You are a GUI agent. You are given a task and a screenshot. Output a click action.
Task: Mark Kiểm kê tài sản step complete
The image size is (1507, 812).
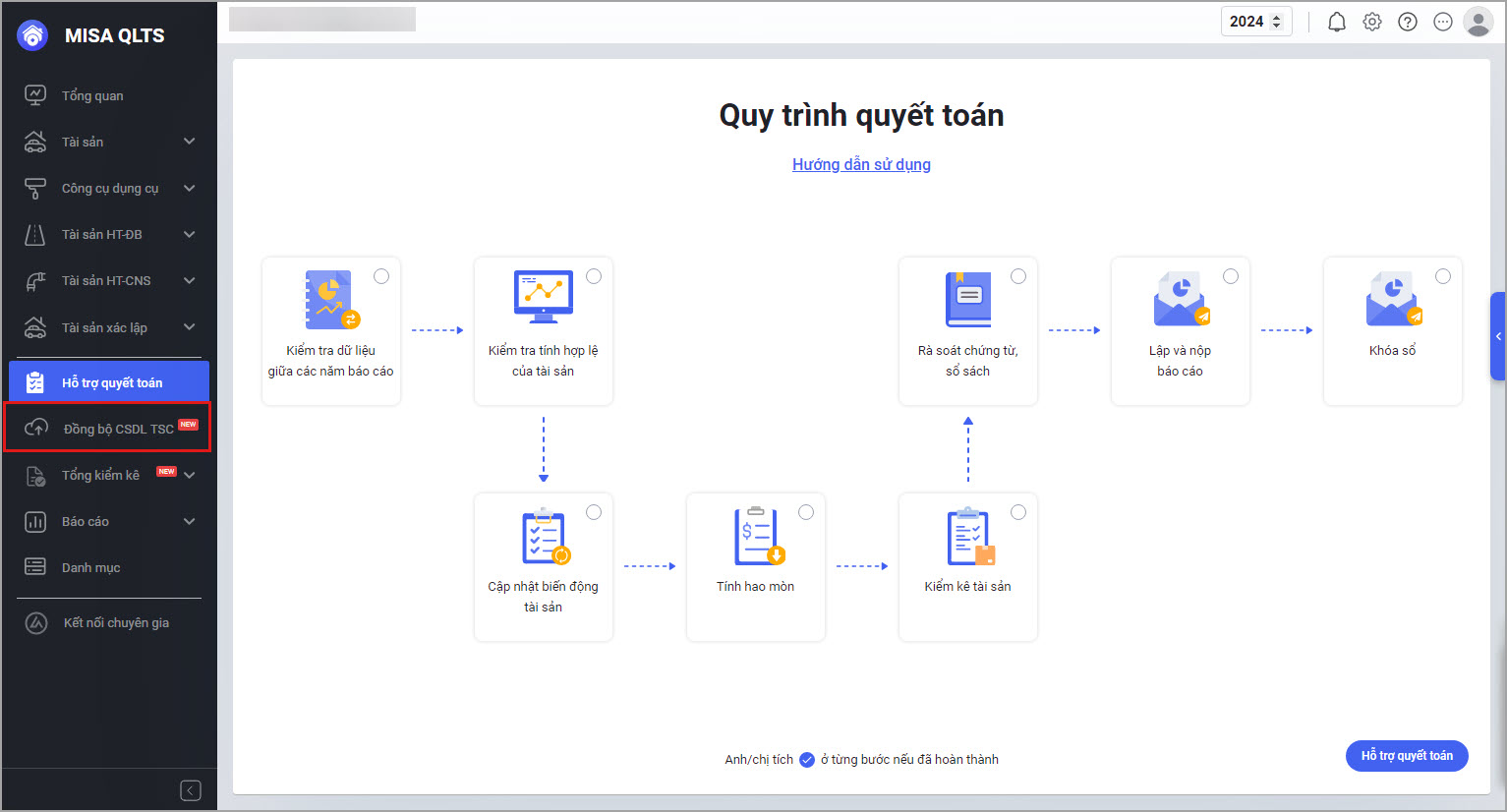pos(1018,512)
